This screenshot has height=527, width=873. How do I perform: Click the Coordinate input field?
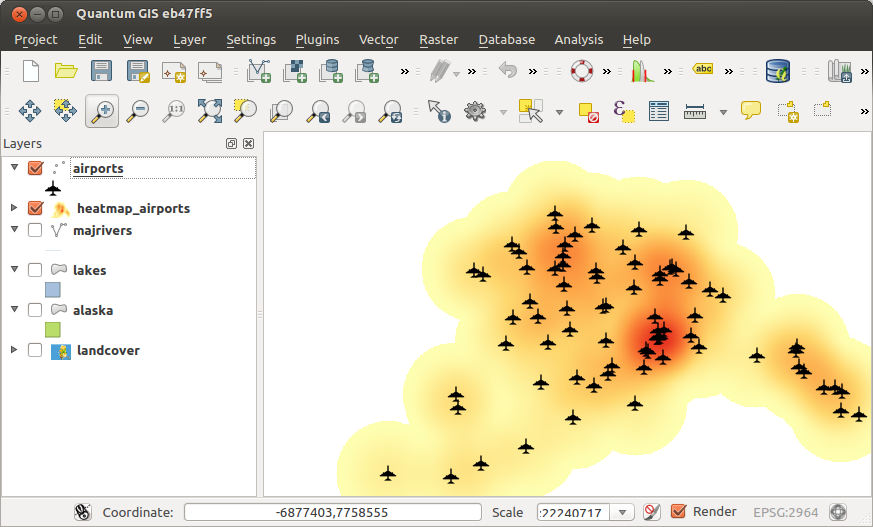pos(332,513)
